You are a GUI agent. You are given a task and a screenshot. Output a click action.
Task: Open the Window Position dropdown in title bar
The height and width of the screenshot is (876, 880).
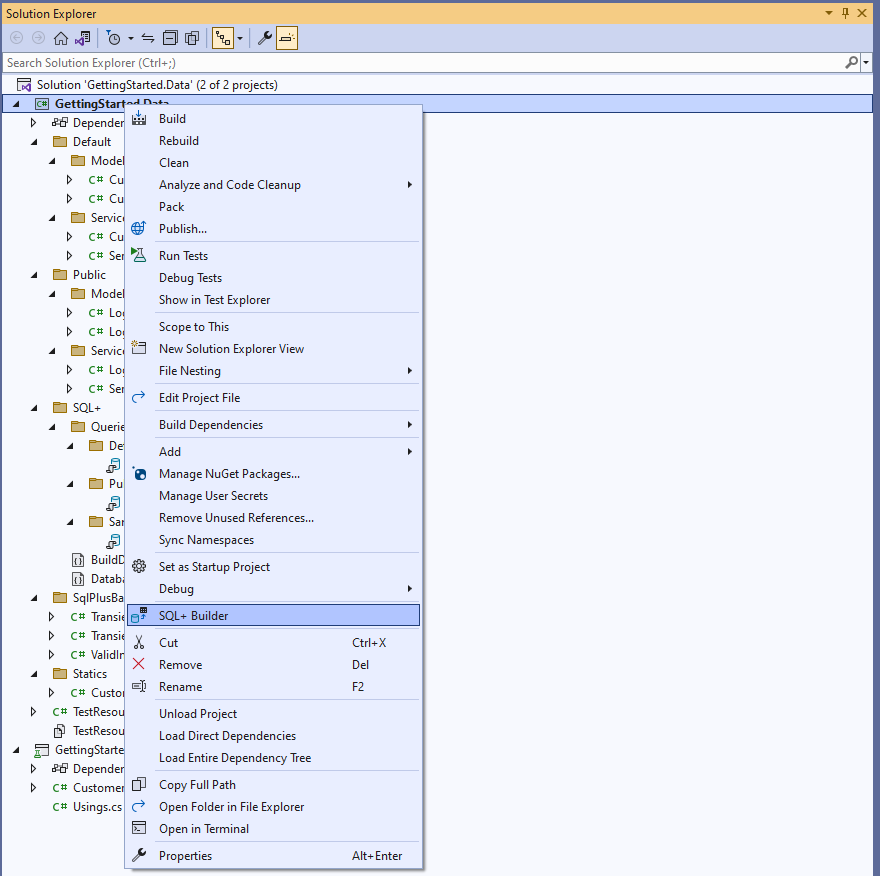point(828,13)
